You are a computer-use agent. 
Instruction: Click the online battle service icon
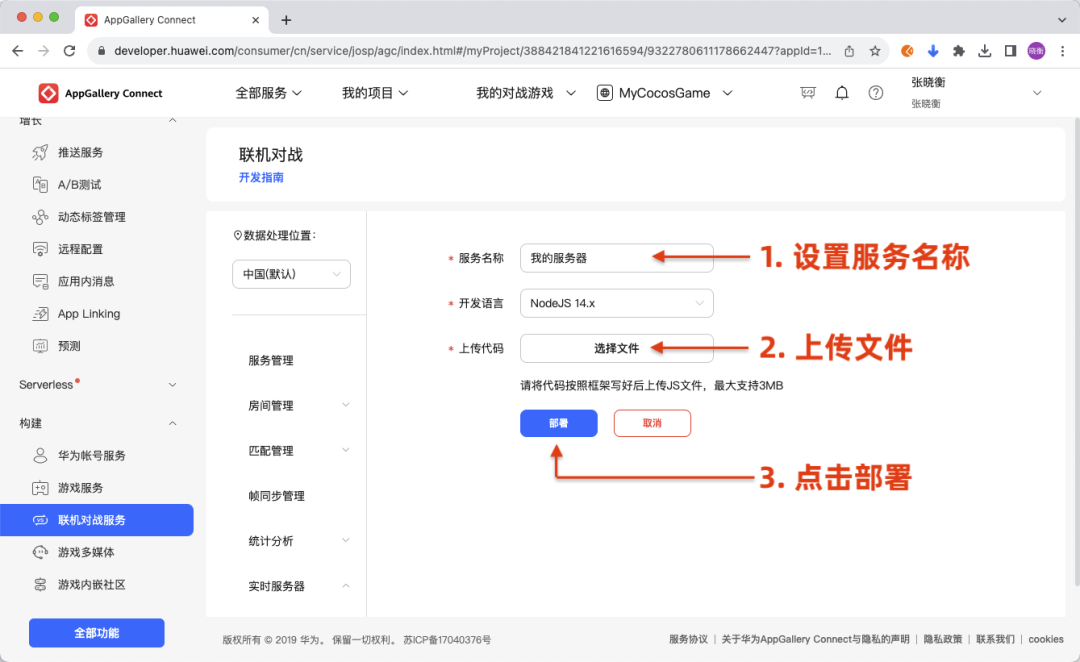point(40,520)
